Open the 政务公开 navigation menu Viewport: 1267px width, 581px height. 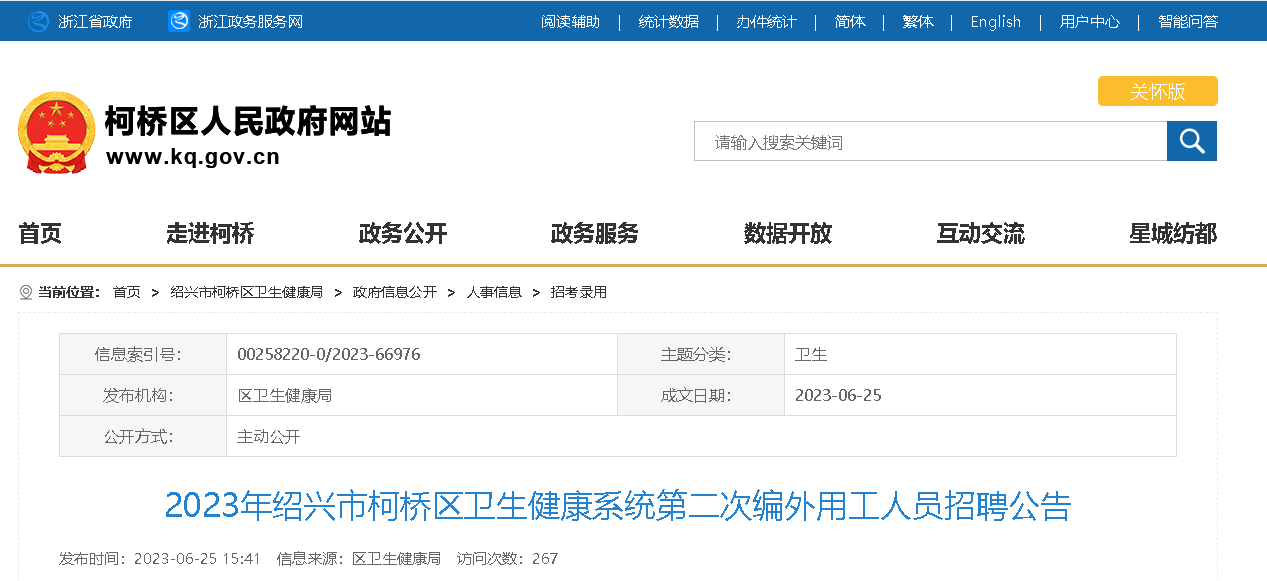coord(403,234)
